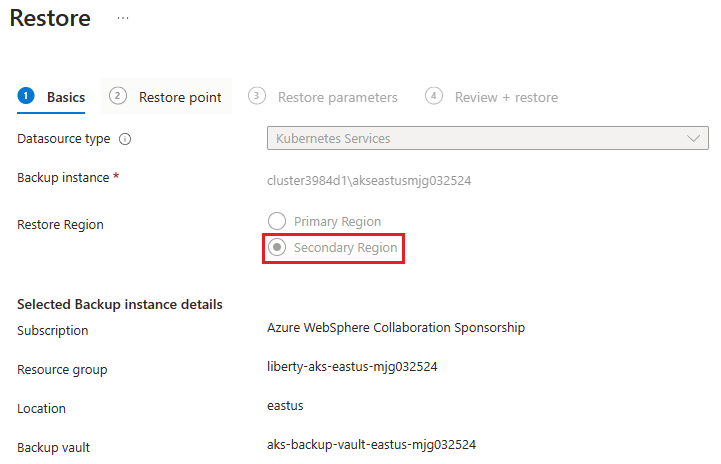Image resolution: width=721 pixels, height=464 pixels.
Task: Click the Backup instance label
Action: click(x=63, y=178)
